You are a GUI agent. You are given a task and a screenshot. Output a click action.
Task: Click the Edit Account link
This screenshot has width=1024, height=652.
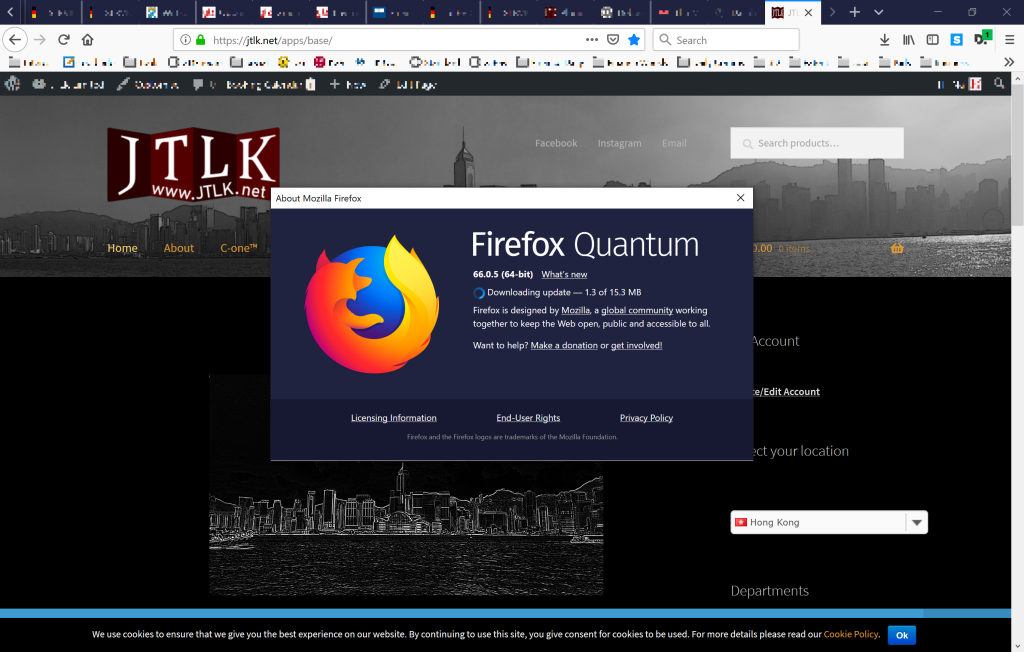pos(786,391)
